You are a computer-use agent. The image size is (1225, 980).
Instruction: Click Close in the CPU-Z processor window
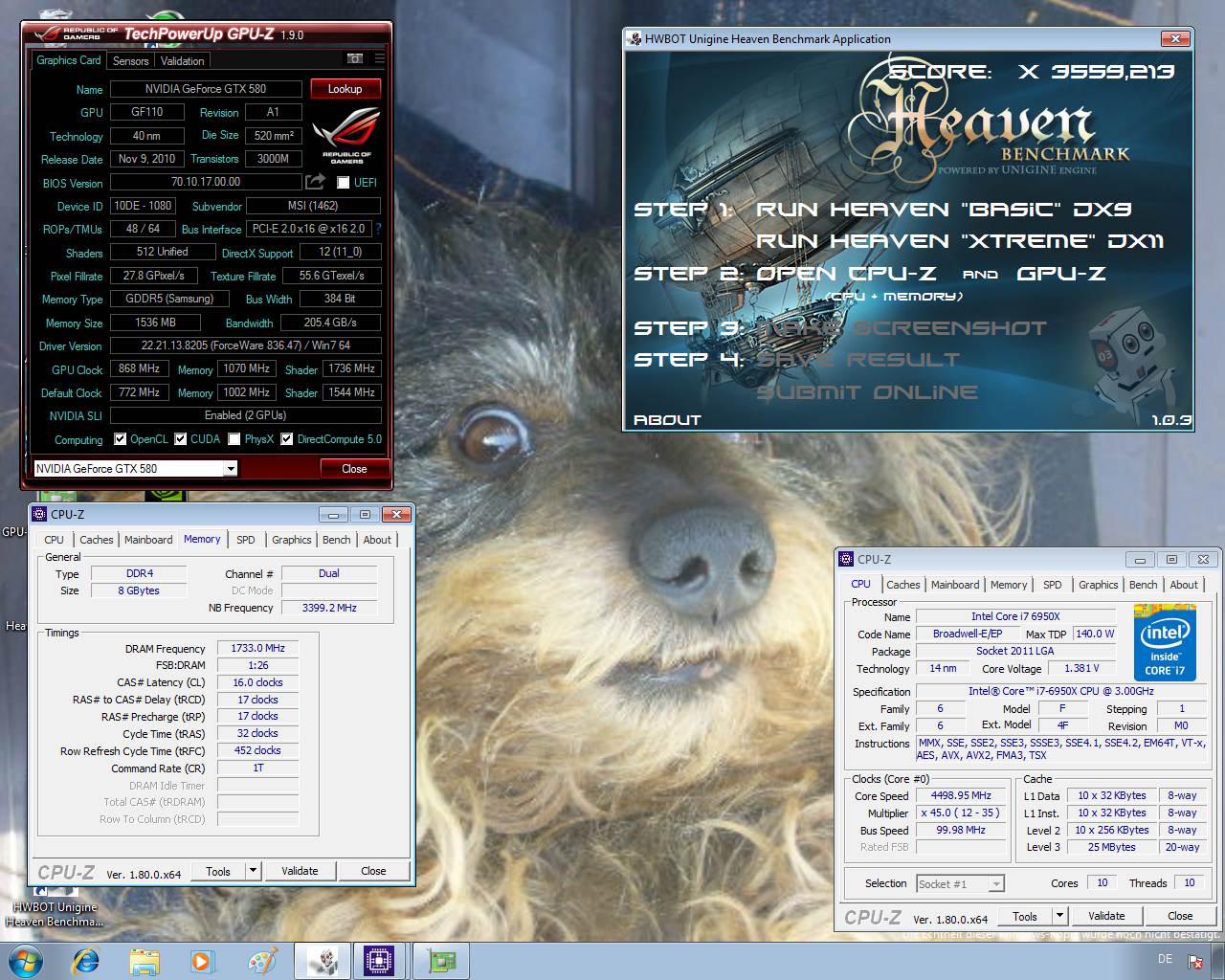pos(1180,916)
